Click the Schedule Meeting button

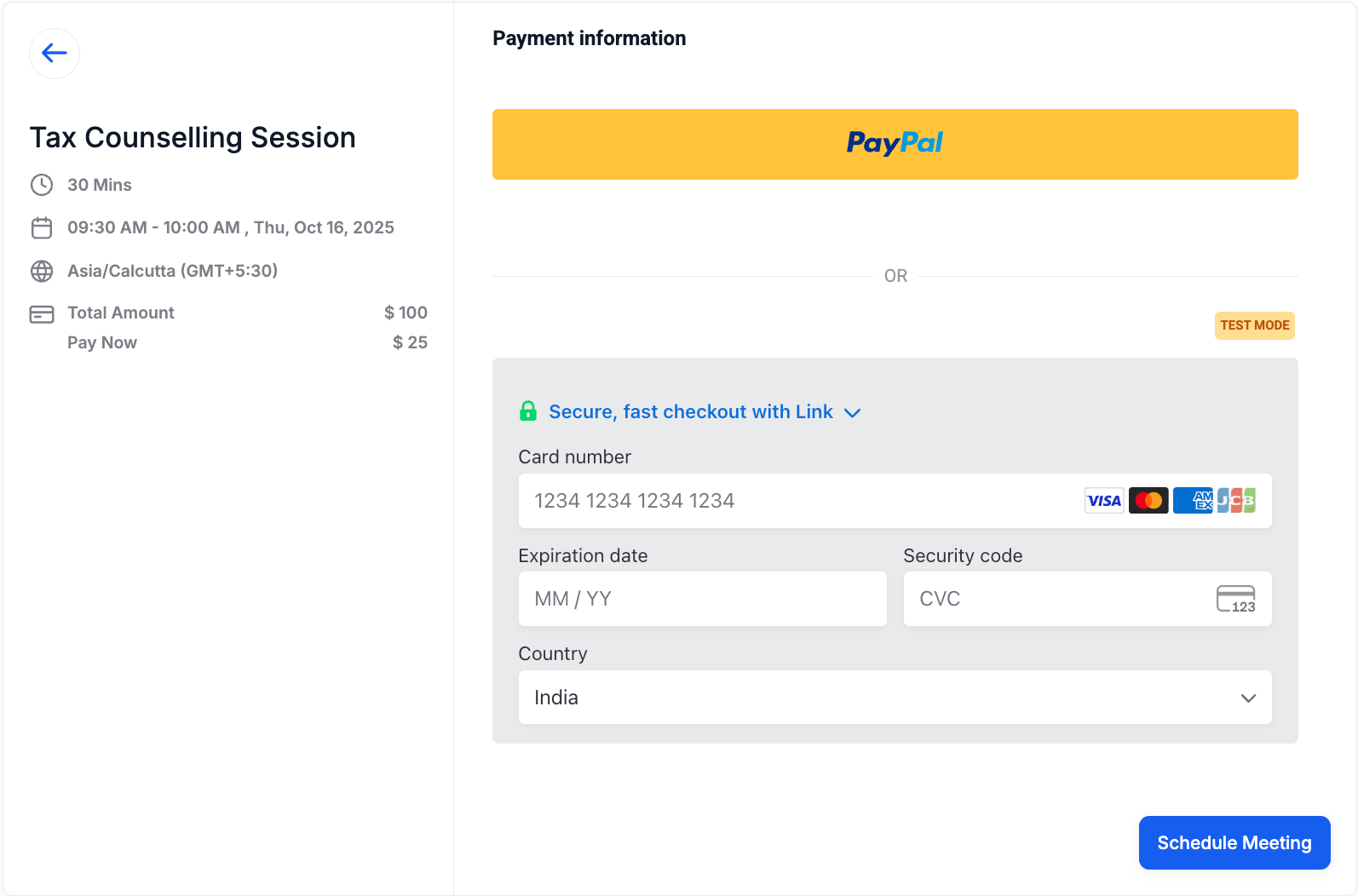click(x=1234, y=843)
